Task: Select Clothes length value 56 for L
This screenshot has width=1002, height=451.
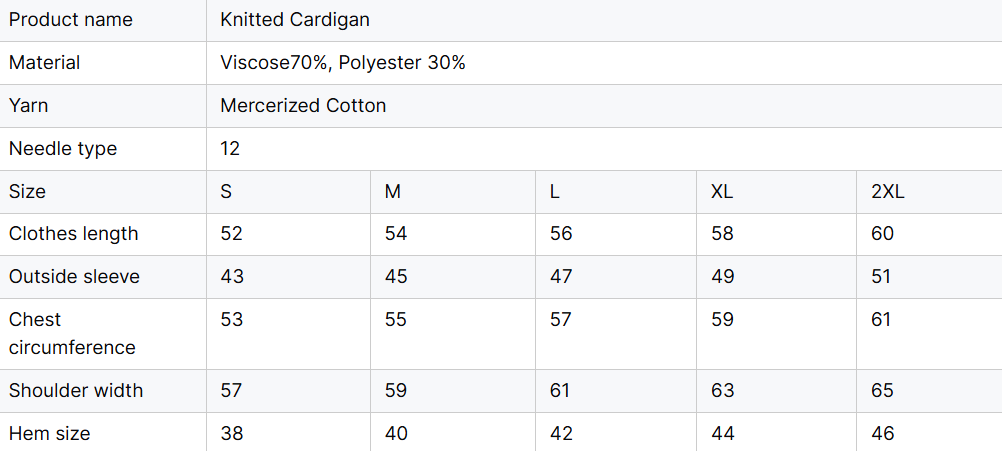Action: point(561,234)
